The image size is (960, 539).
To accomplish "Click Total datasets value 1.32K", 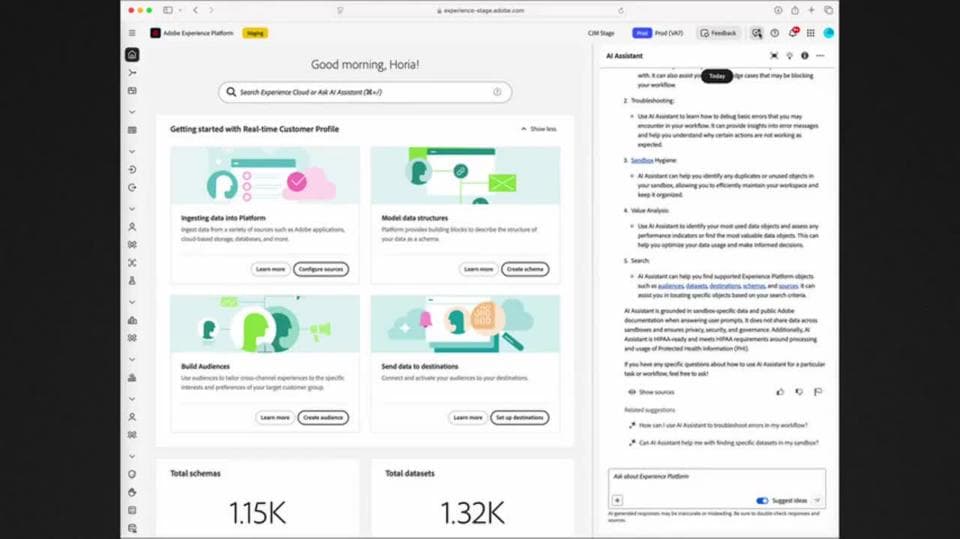I will 472,513.
